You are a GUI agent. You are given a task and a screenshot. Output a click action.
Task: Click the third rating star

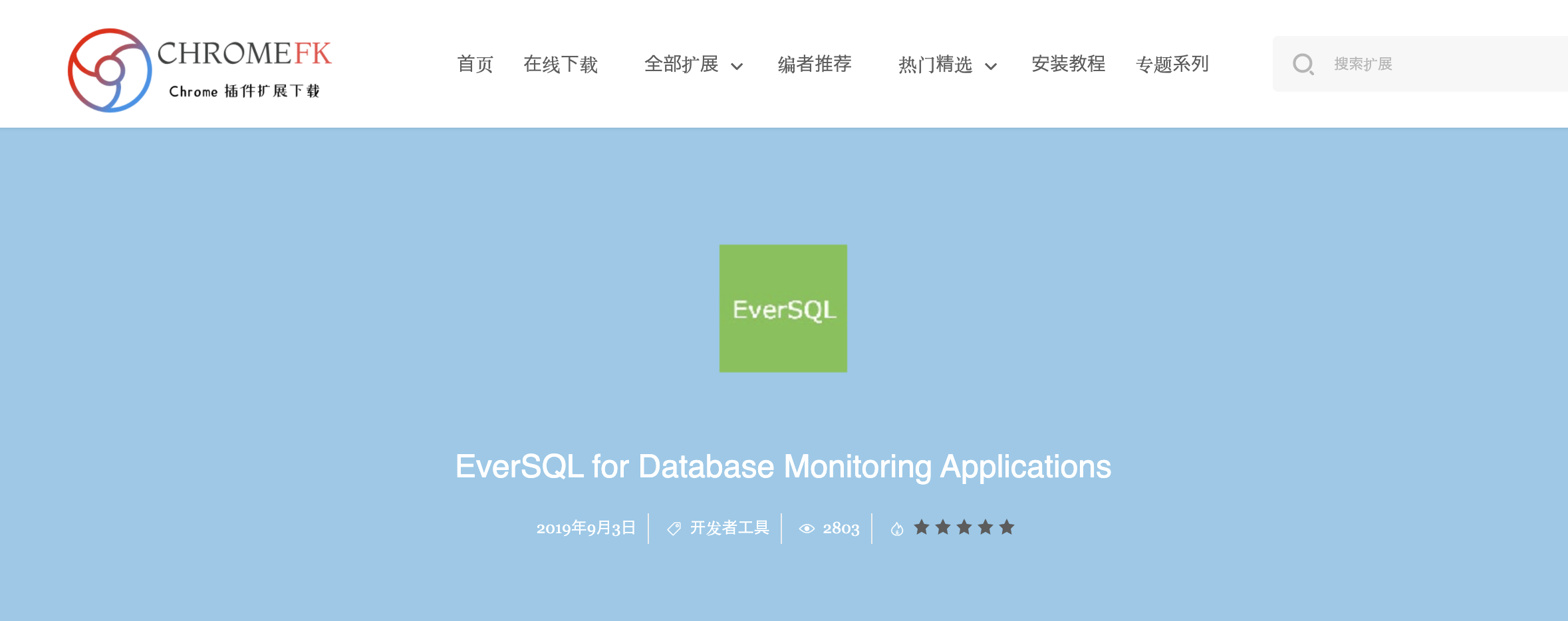[x=964, y=527]
